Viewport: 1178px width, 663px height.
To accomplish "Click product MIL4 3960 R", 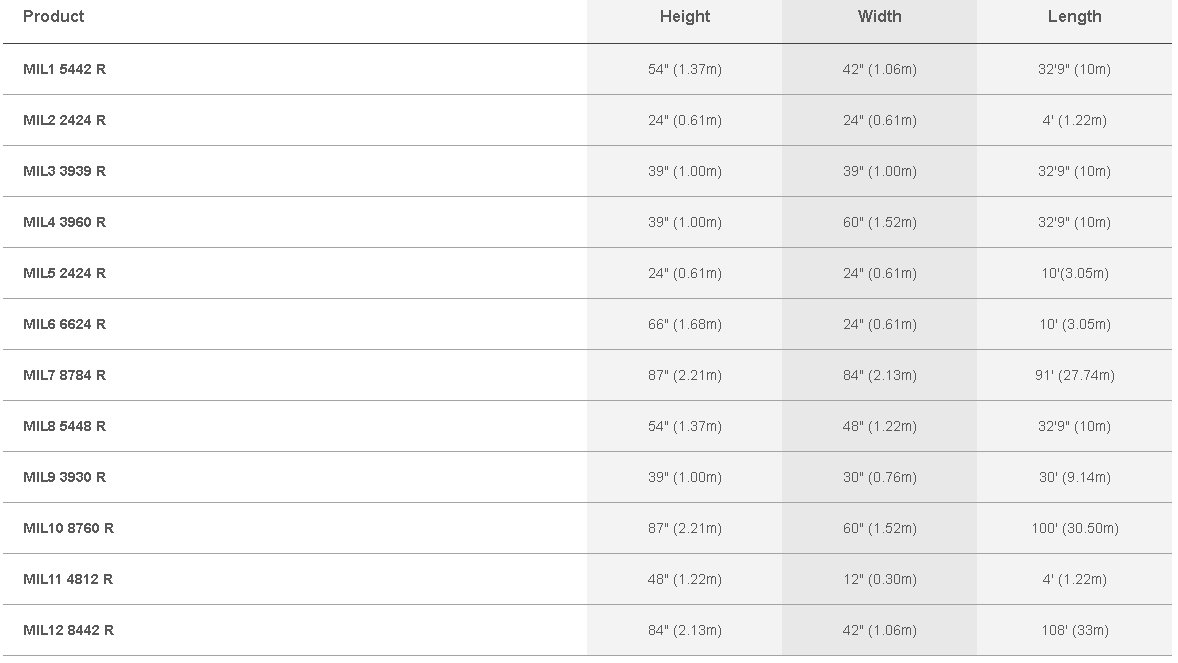I will point(64,222).
